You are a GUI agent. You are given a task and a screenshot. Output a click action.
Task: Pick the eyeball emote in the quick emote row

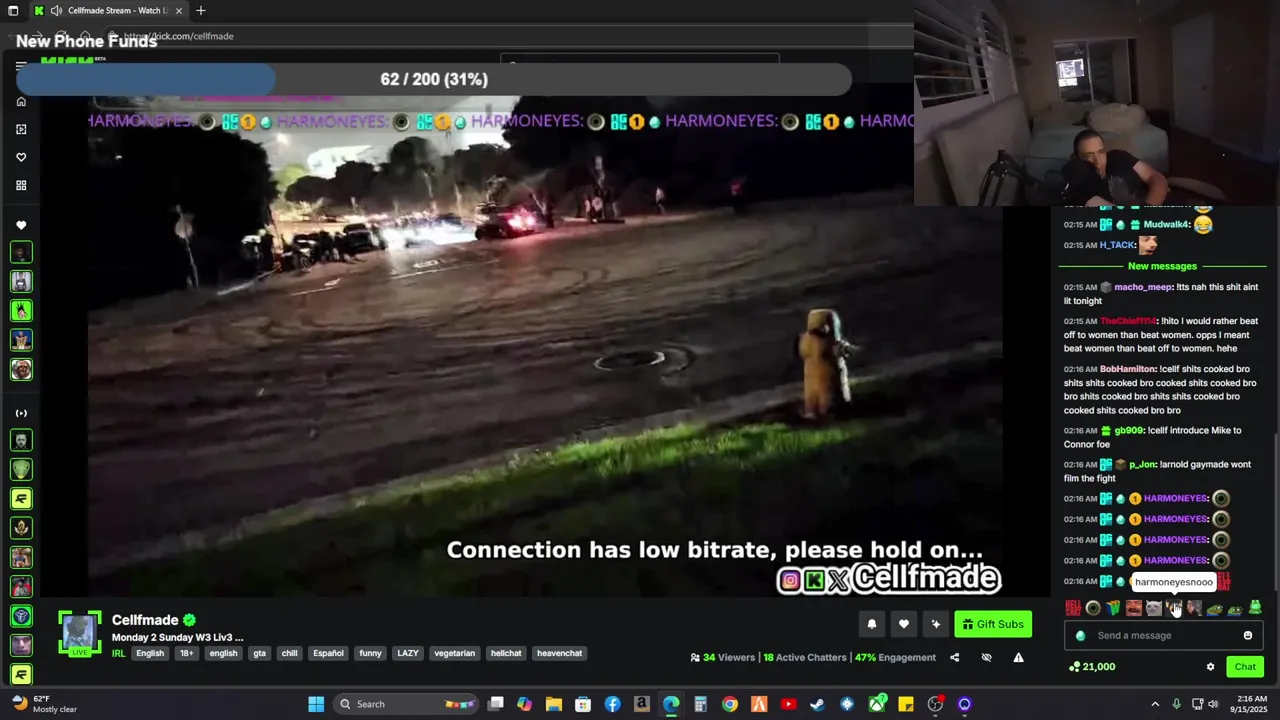(1093, 608)
